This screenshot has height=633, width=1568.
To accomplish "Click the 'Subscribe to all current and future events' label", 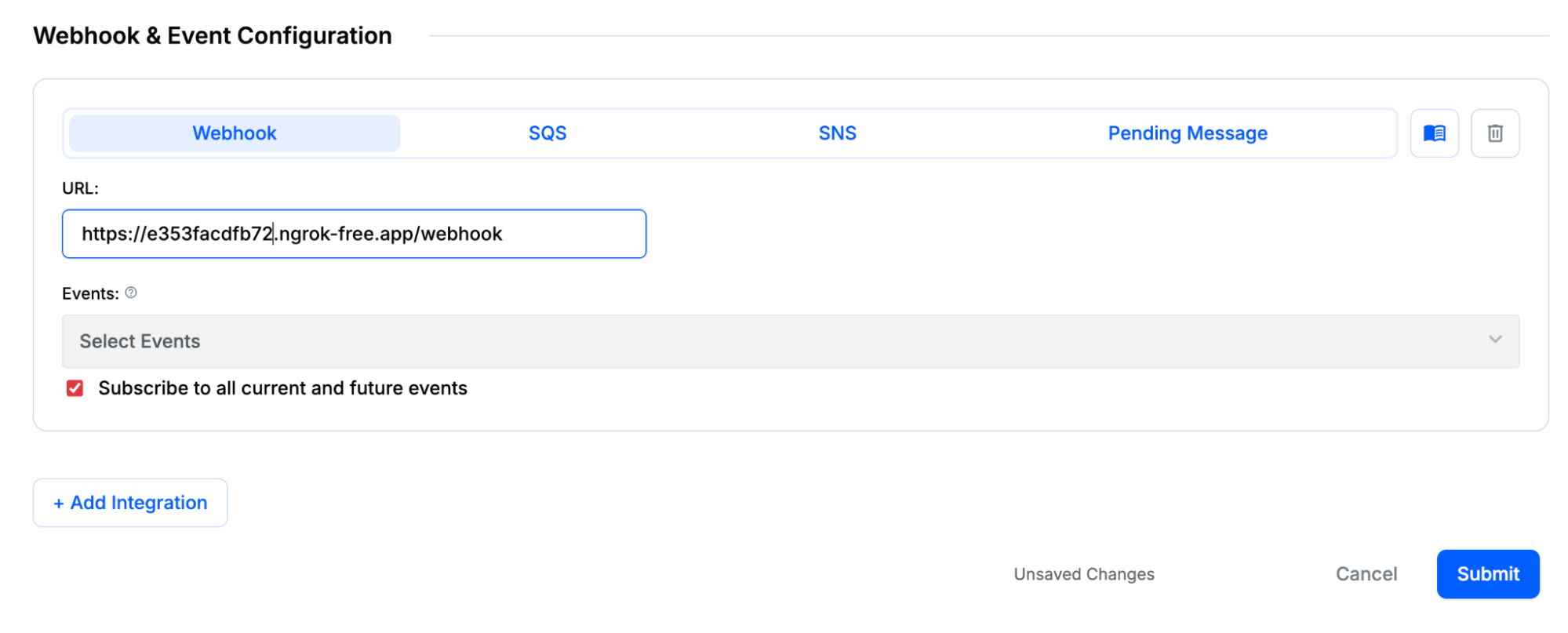I will 282,388.
